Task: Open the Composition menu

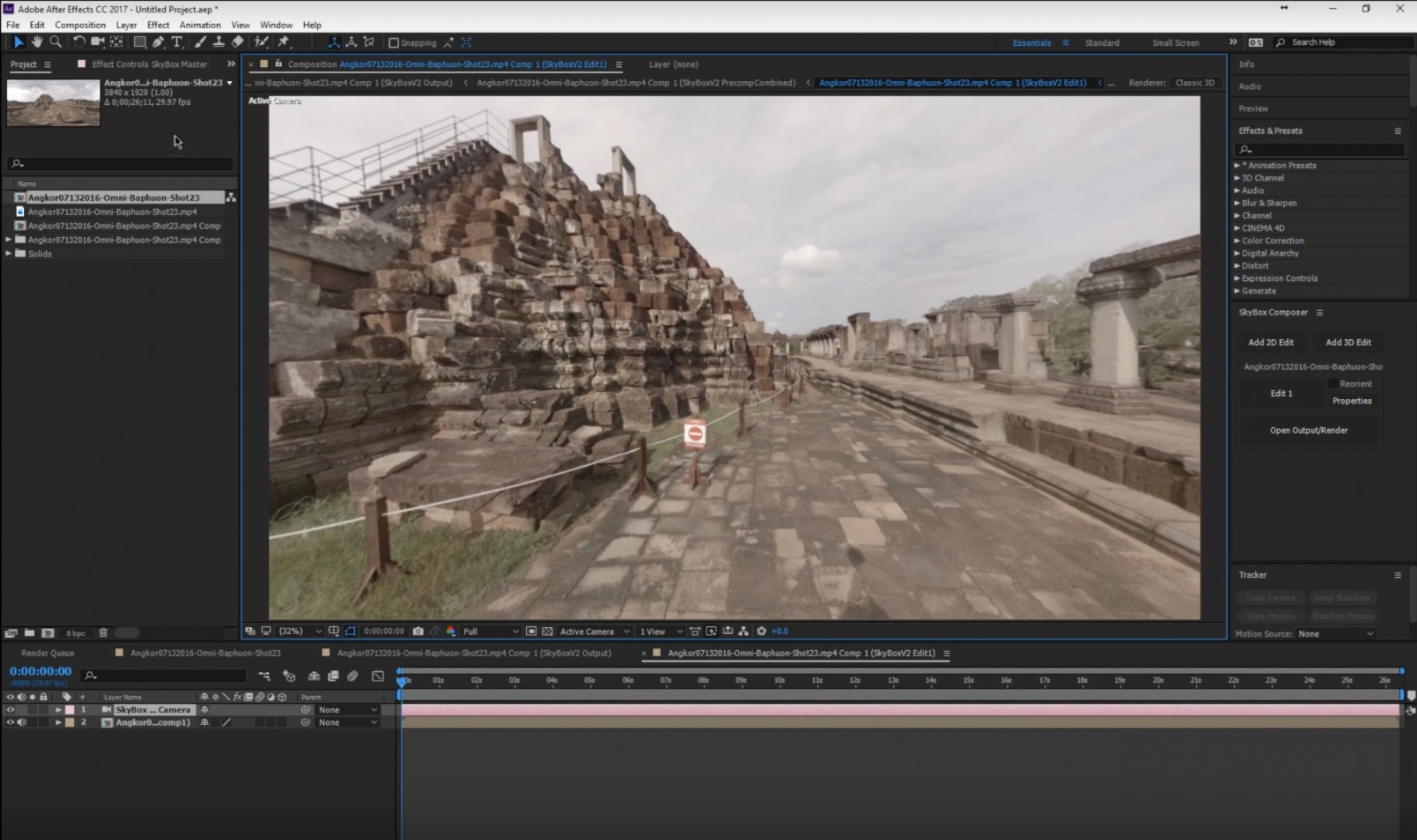Action: [x=80, y=24]
